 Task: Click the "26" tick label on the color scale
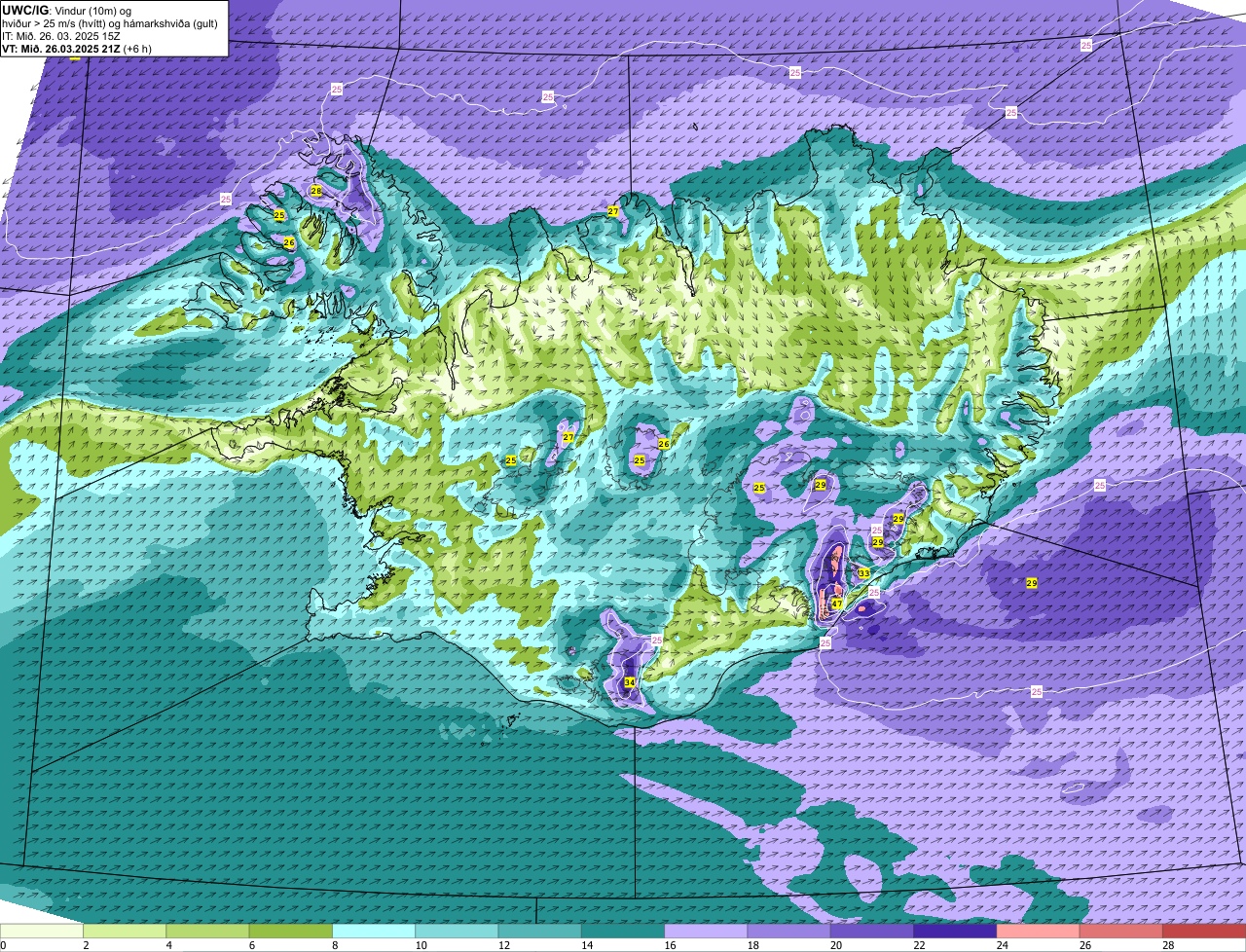[1085, 945]
